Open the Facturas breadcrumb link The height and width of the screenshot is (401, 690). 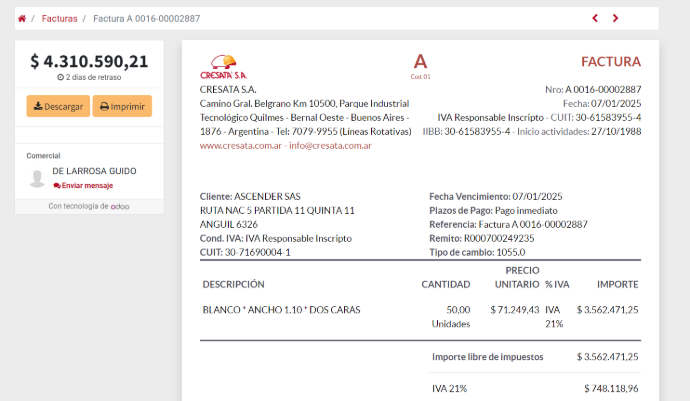click(x=59, y=19)
